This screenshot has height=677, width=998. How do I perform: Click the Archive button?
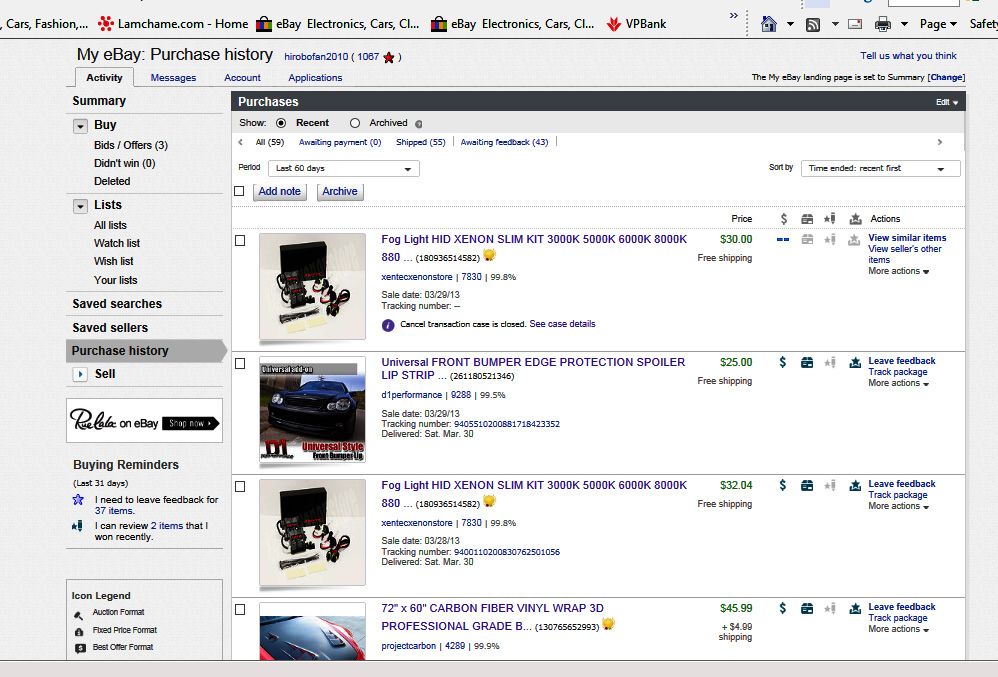click(x=340, y=191)
